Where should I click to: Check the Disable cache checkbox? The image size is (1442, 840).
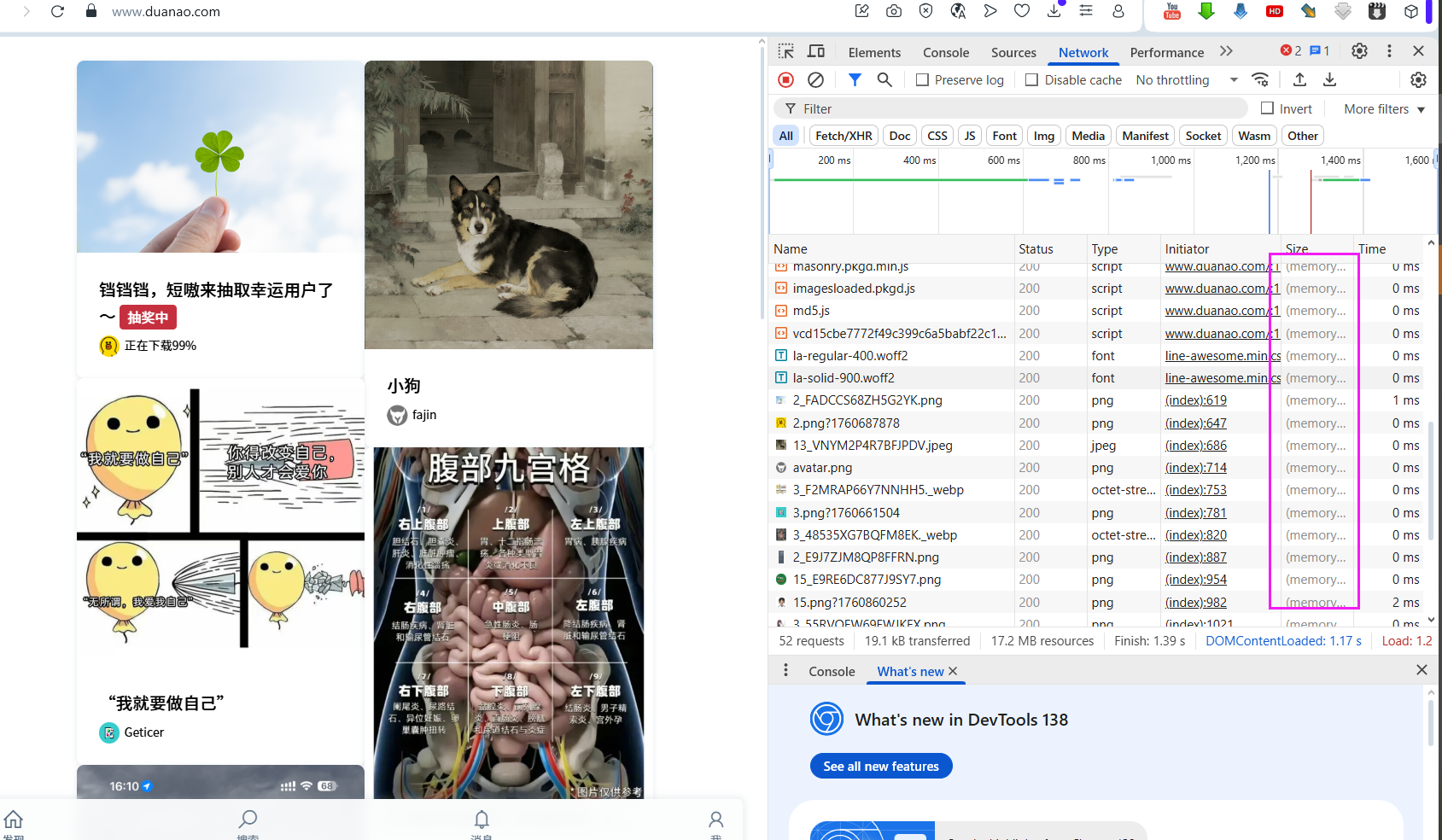(x=1031, y=79)
